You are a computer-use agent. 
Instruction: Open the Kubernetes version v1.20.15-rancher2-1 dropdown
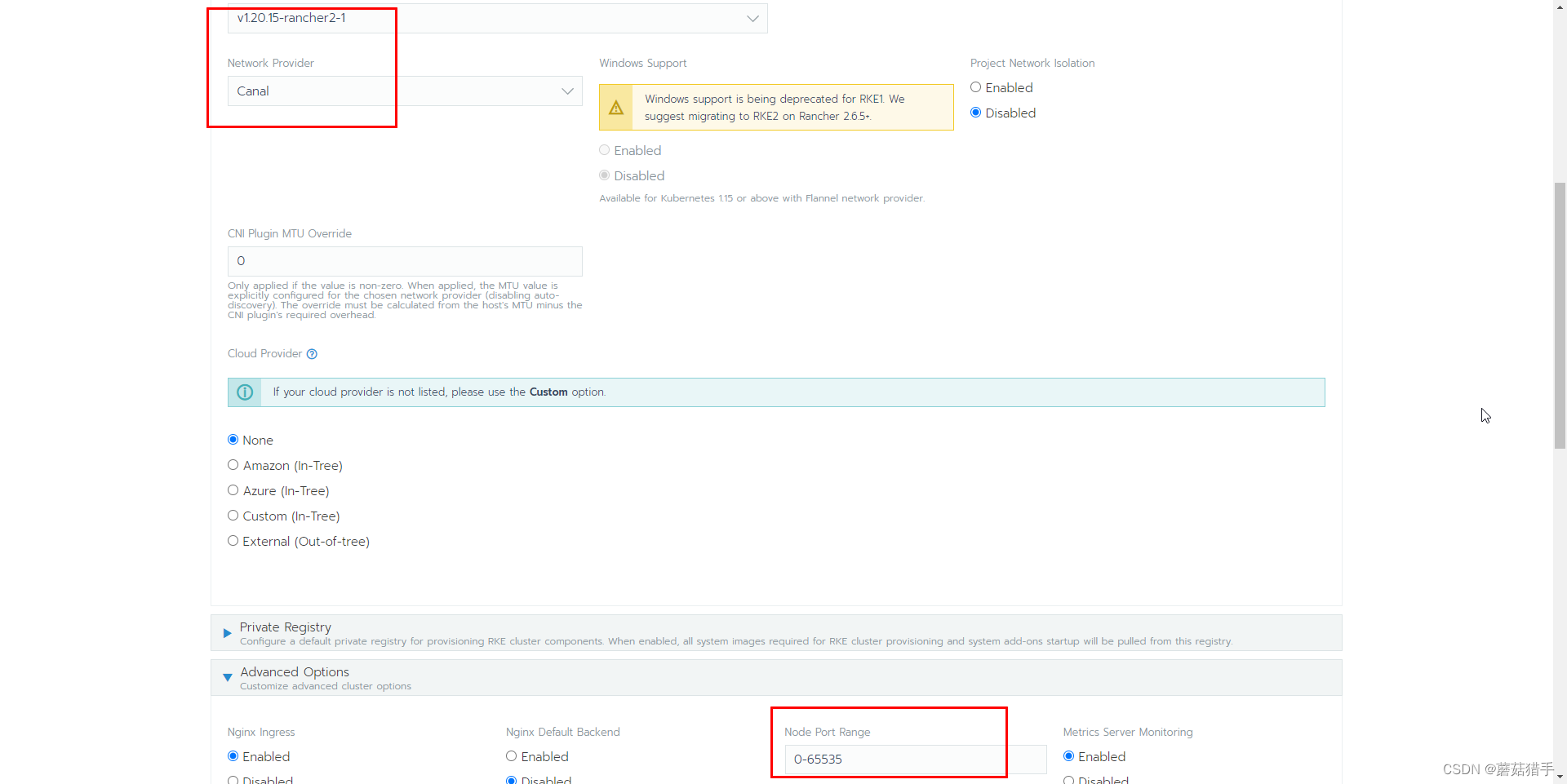click(x=497, y=18)
